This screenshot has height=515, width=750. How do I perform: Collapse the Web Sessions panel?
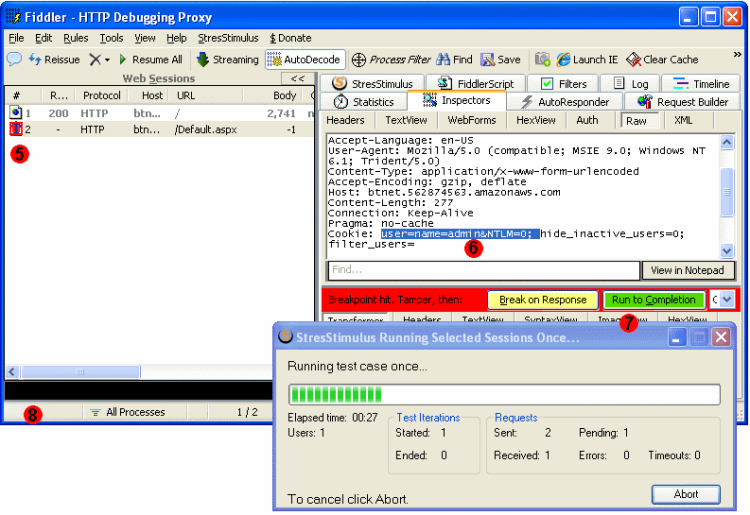tap(298, 78)
